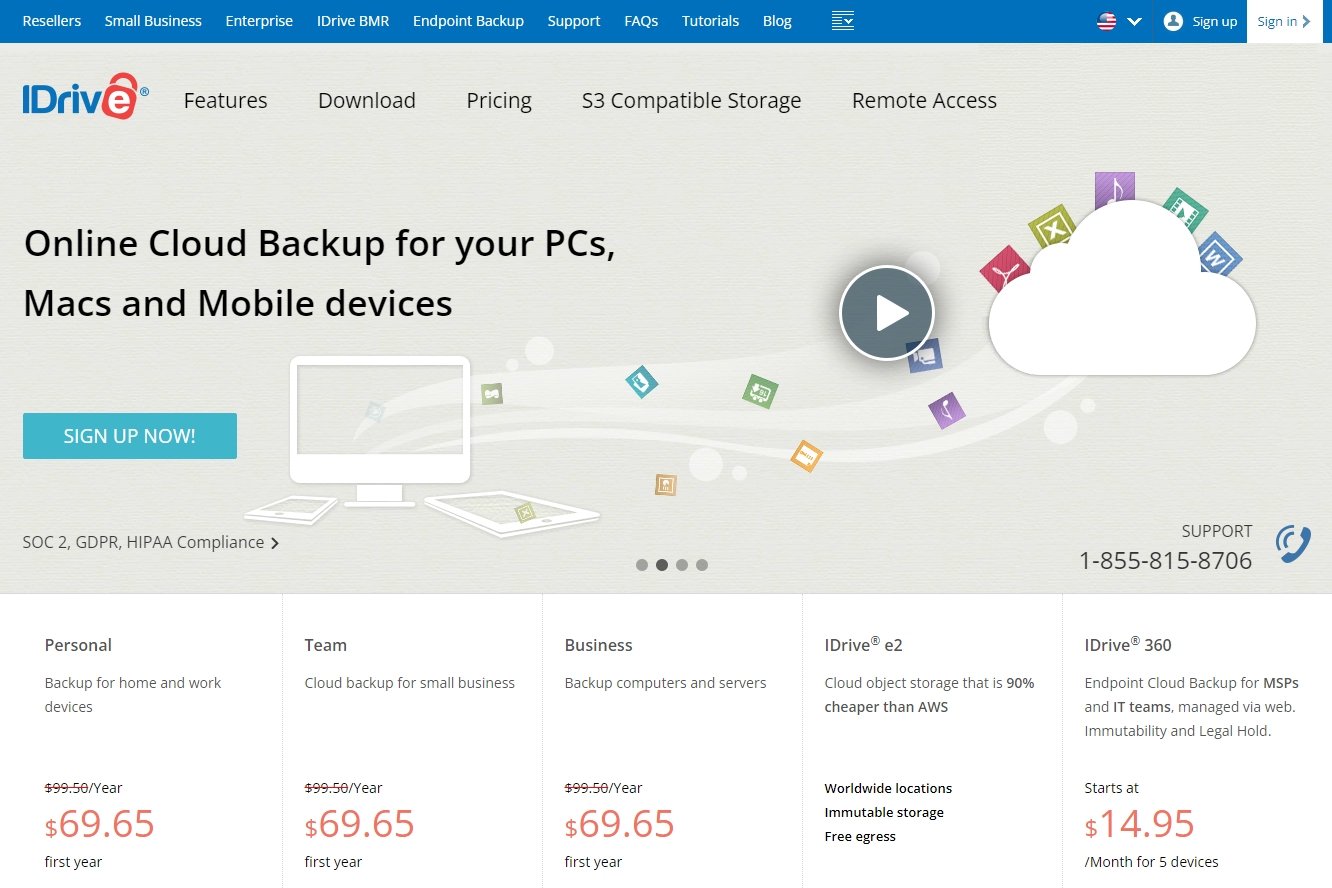1332x888 pixels.
Task: Go to Small Business
Action: click(153, 21)
